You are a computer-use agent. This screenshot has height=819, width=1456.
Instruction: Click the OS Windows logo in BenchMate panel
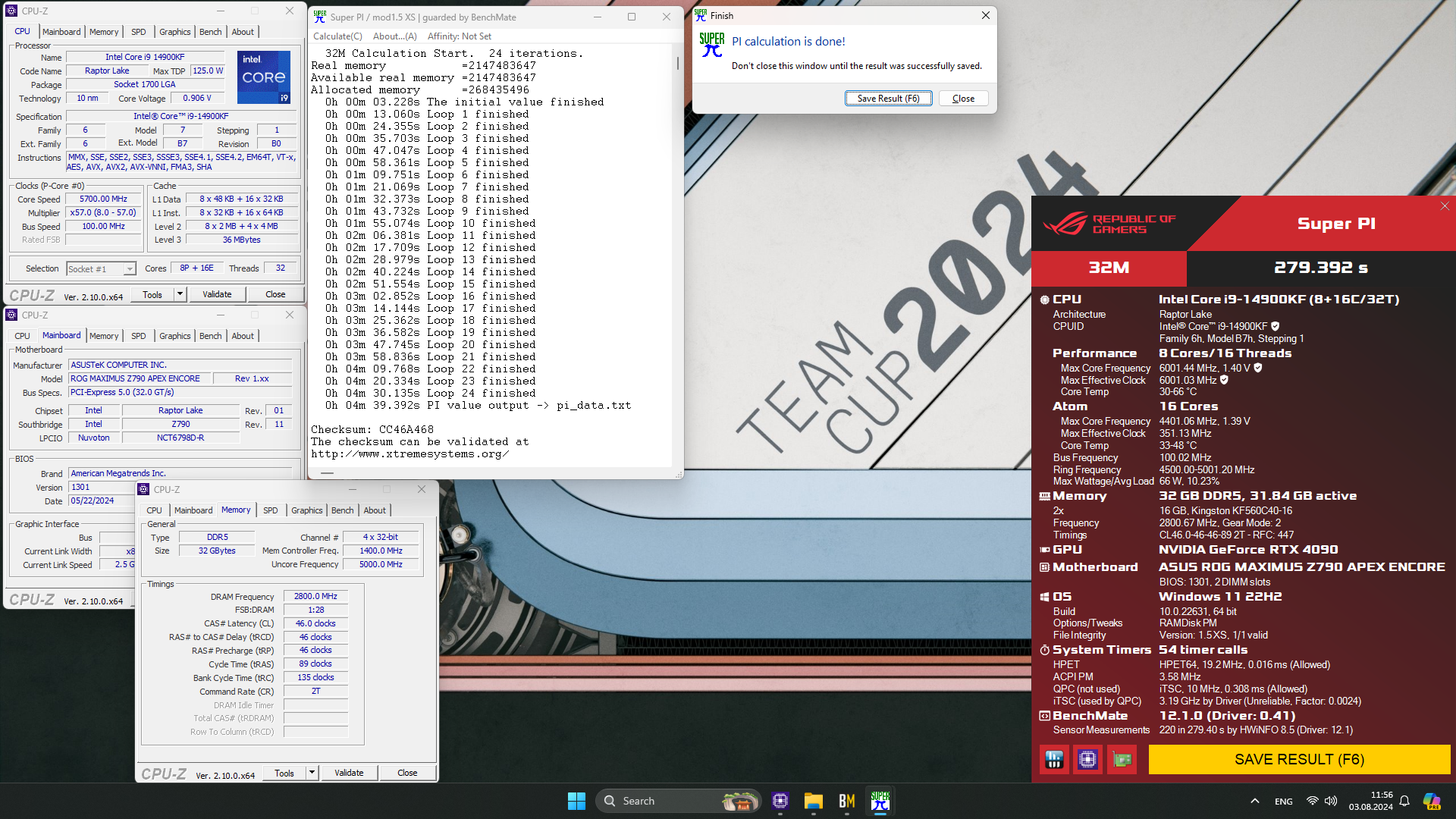point(1044,597)
